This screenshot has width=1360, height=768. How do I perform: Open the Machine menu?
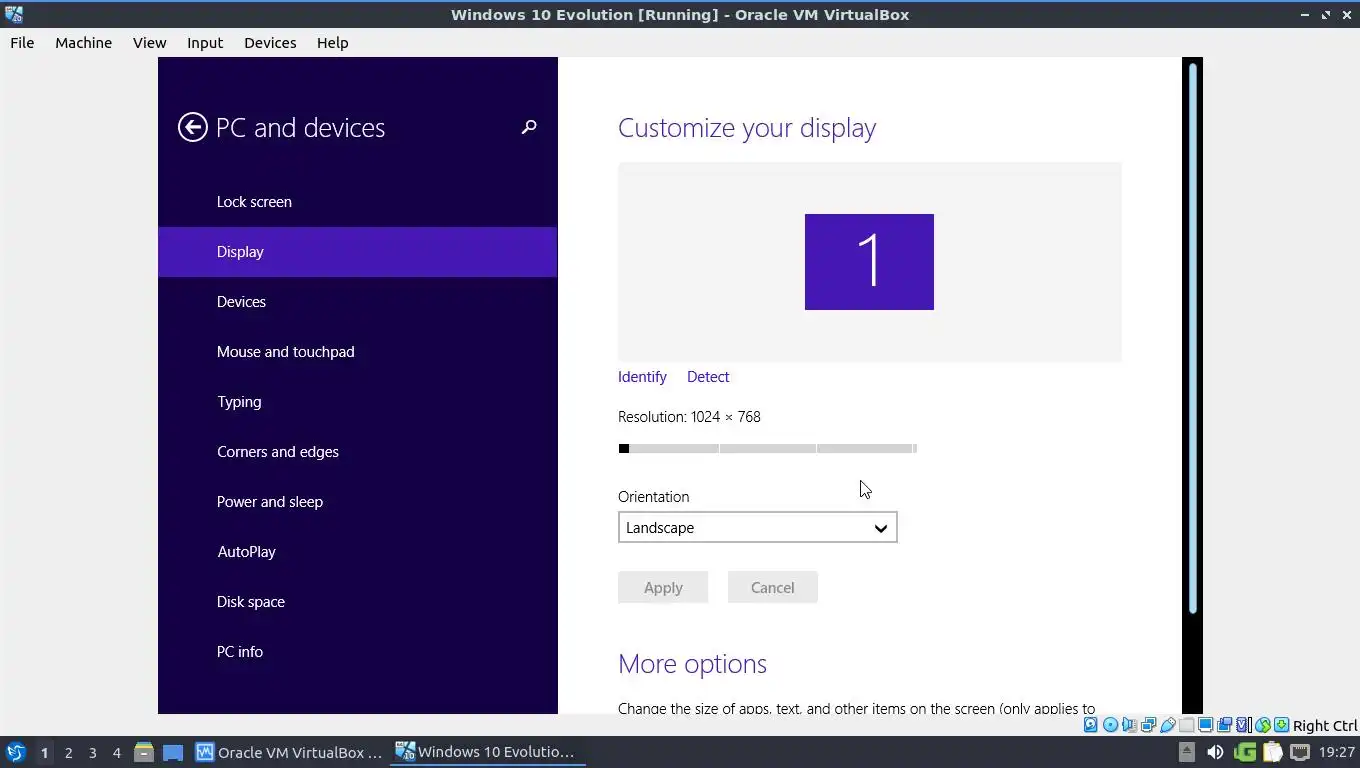[83, 42]
